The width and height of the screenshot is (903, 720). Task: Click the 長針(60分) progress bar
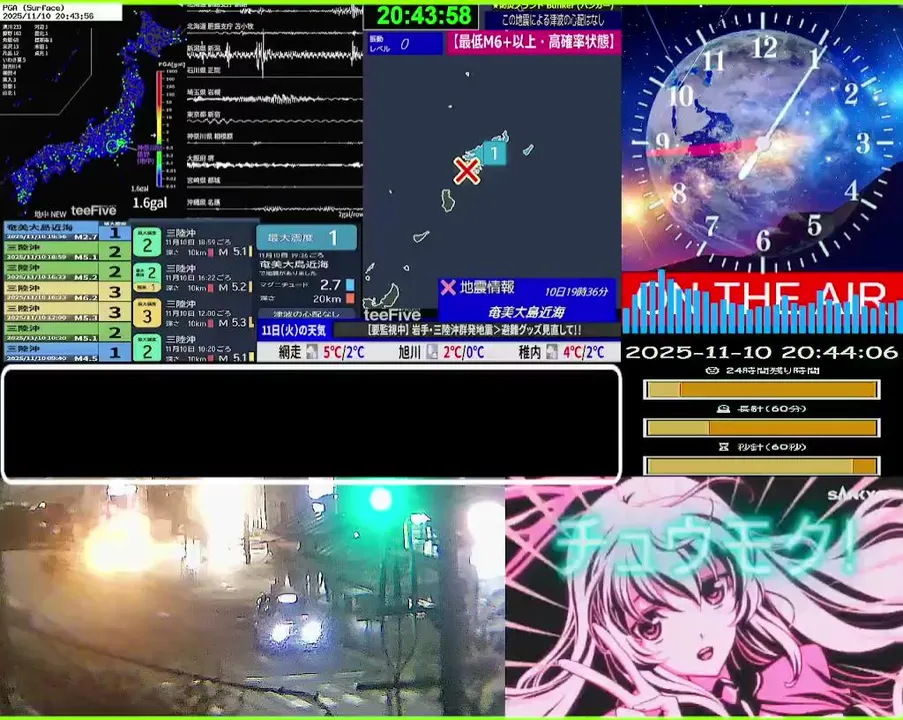point(761,428)
